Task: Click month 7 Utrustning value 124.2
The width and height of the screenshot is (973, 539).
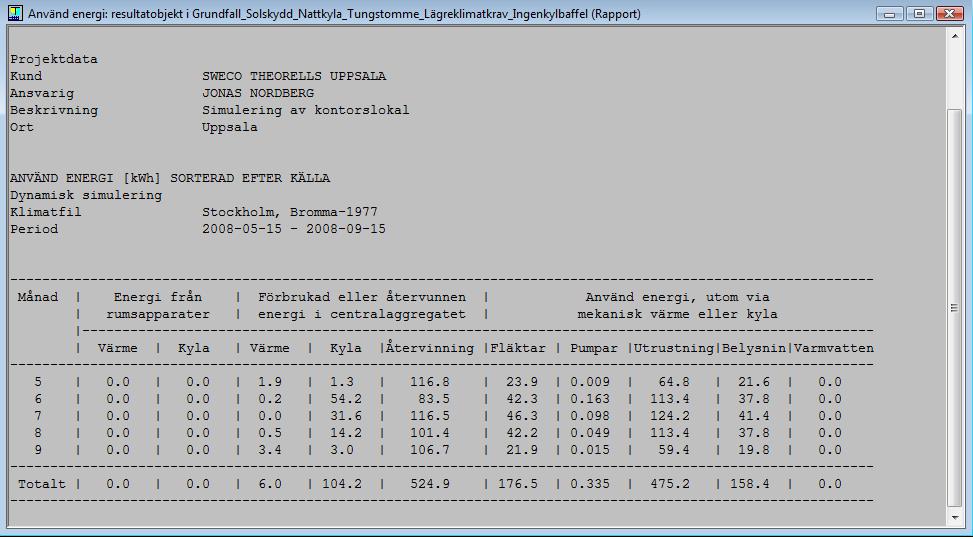Action: tap(670, 416)
